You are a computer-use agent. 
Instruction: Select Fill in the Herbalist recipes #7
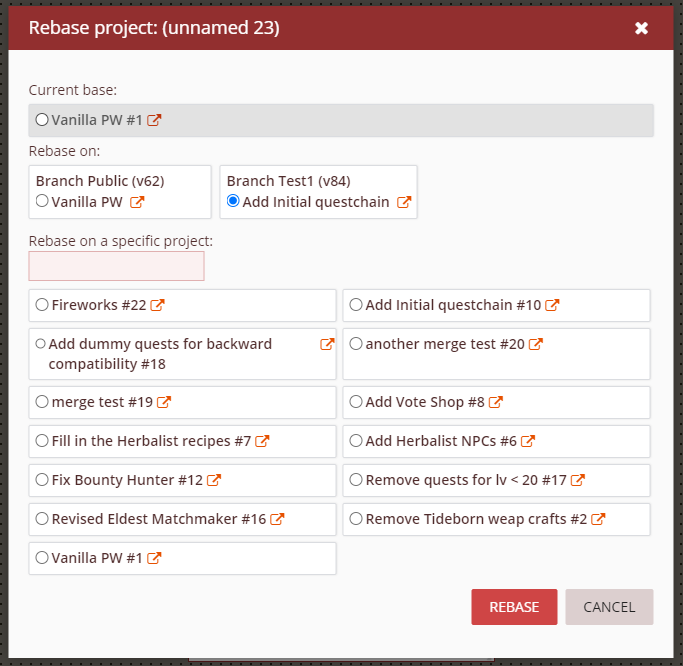(42, 441)
